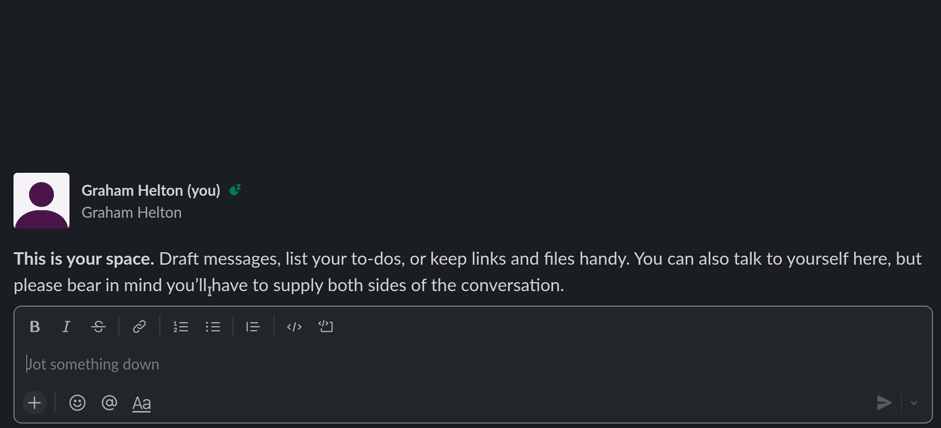The image size is (941, 428).
Task: Toggle bold formatting in the composer
Action: [x=34, y=326]
